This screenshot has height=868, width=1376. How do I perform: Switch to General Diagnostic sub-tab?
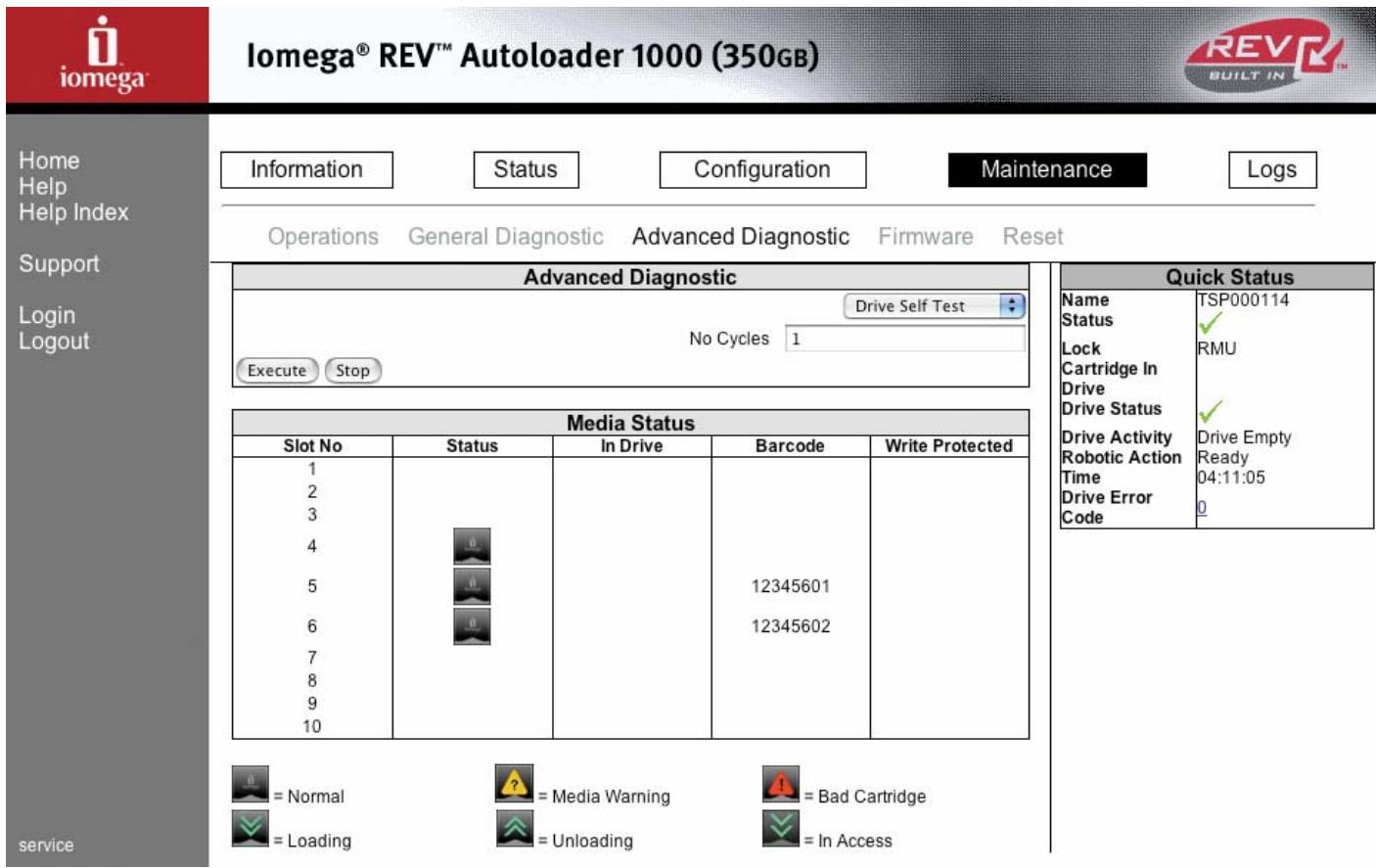point(506,237)
